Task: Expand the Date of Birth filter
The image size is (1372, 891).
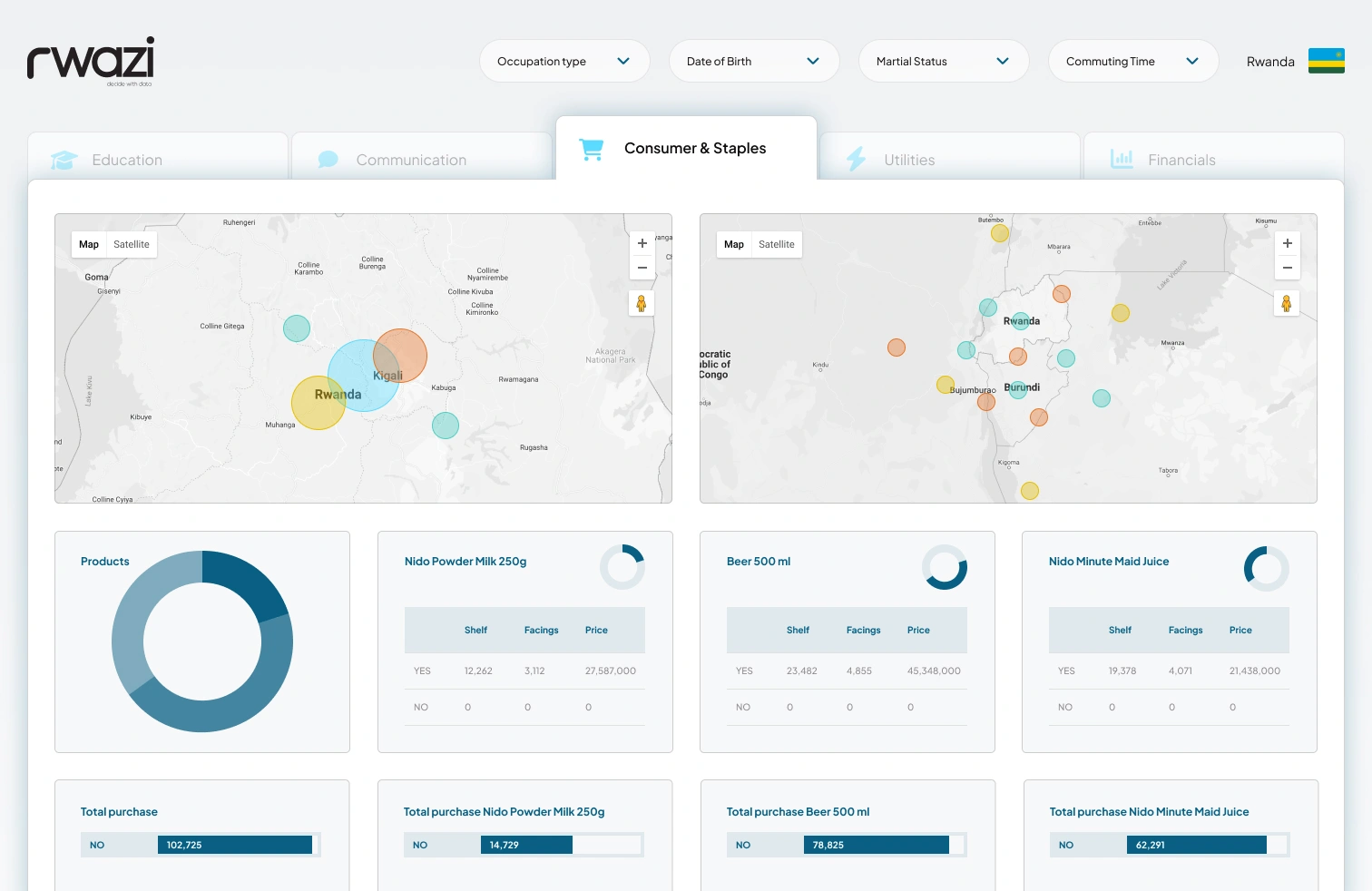Action: [753, 61]
